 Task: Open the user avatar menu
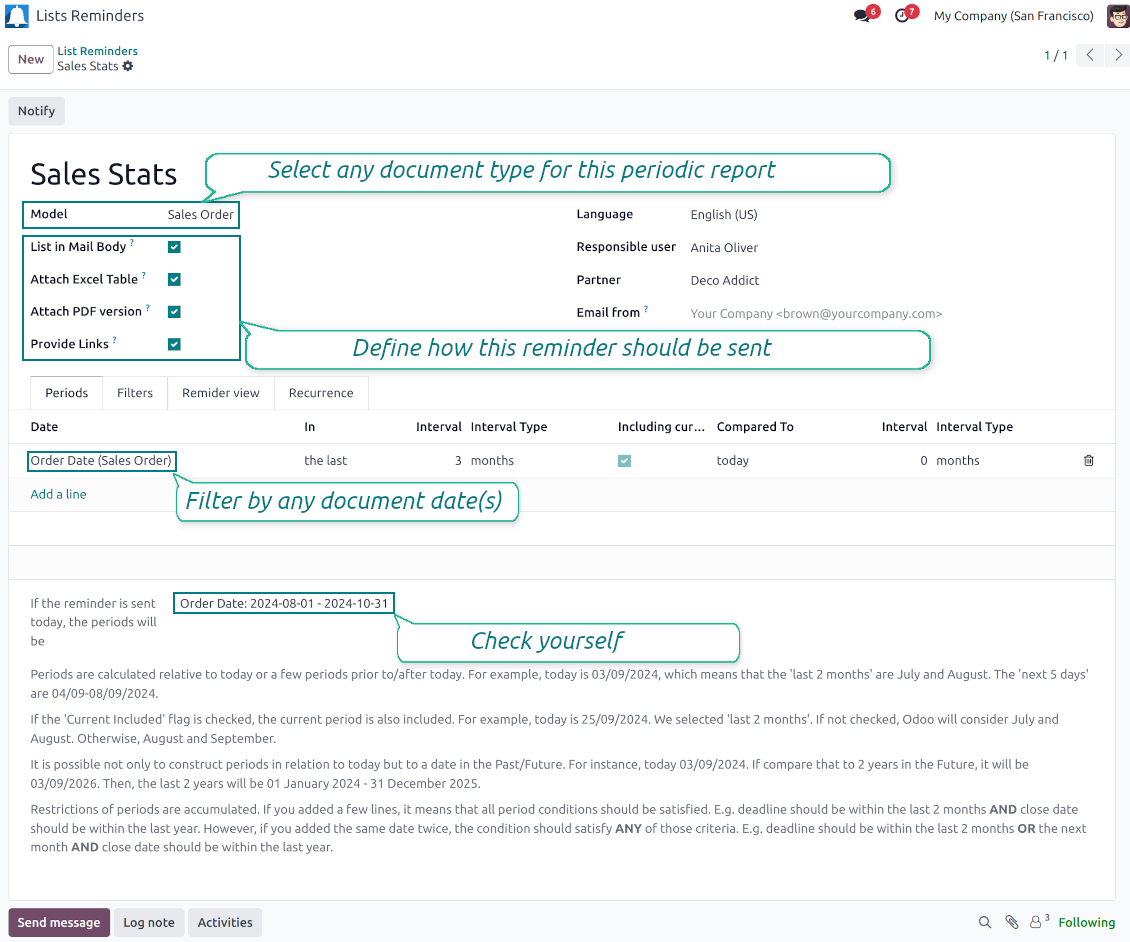(x=1118, y=16)
